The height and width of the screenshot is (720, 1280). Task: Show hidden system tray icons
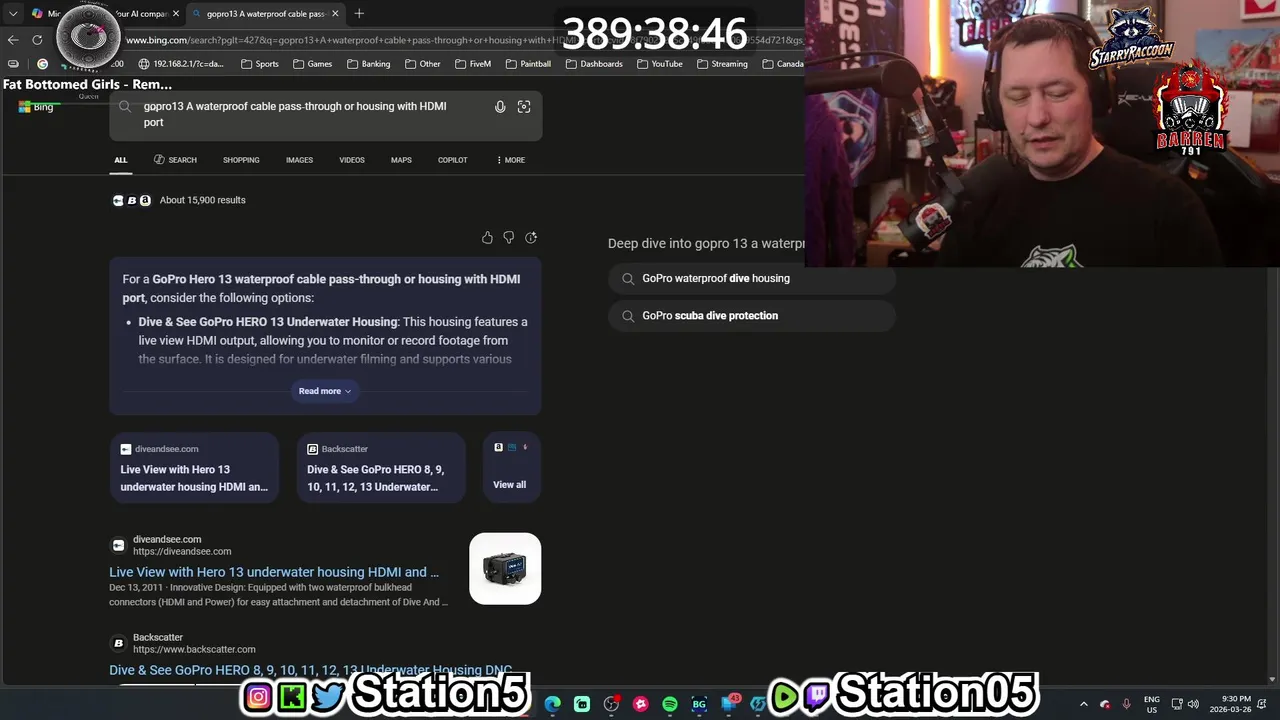(x=1084, y=704)
